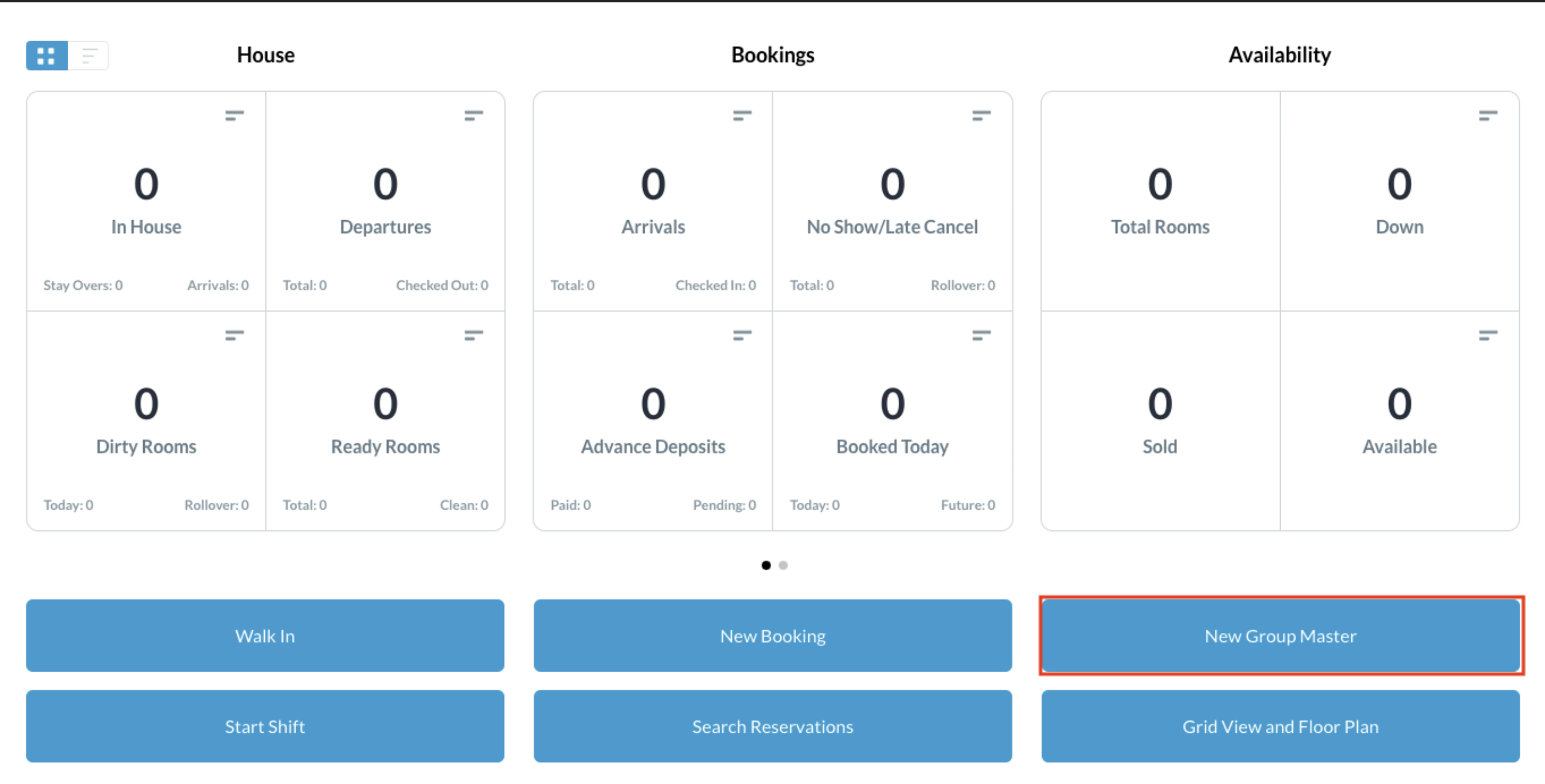Open No Show/Late Cancel filter icon

click(x=981, y=115)
